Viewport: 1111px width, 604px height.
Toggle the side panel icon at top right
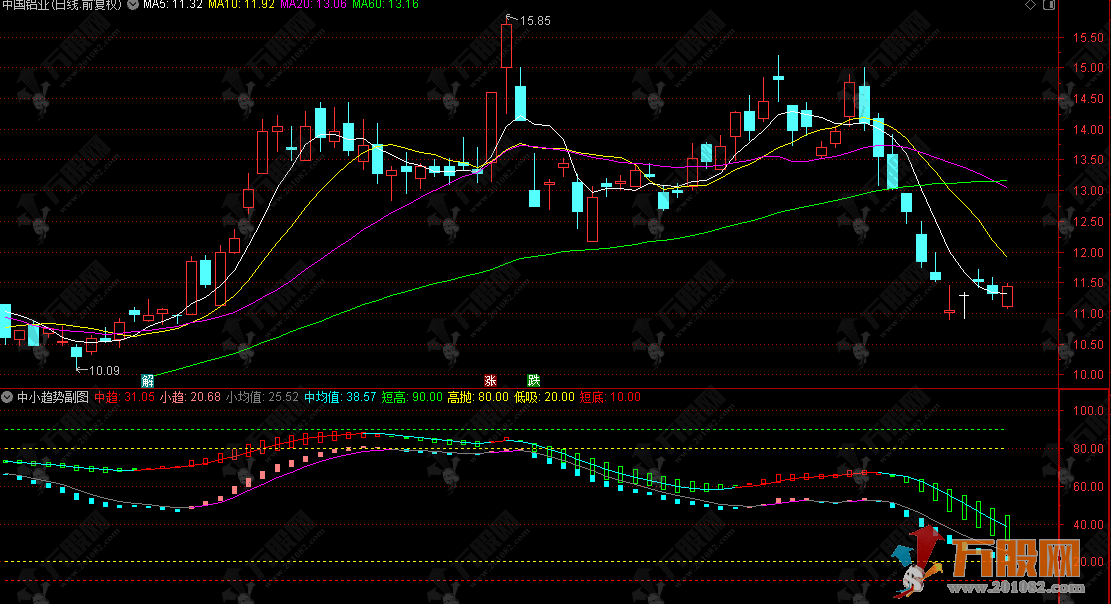1049,5
